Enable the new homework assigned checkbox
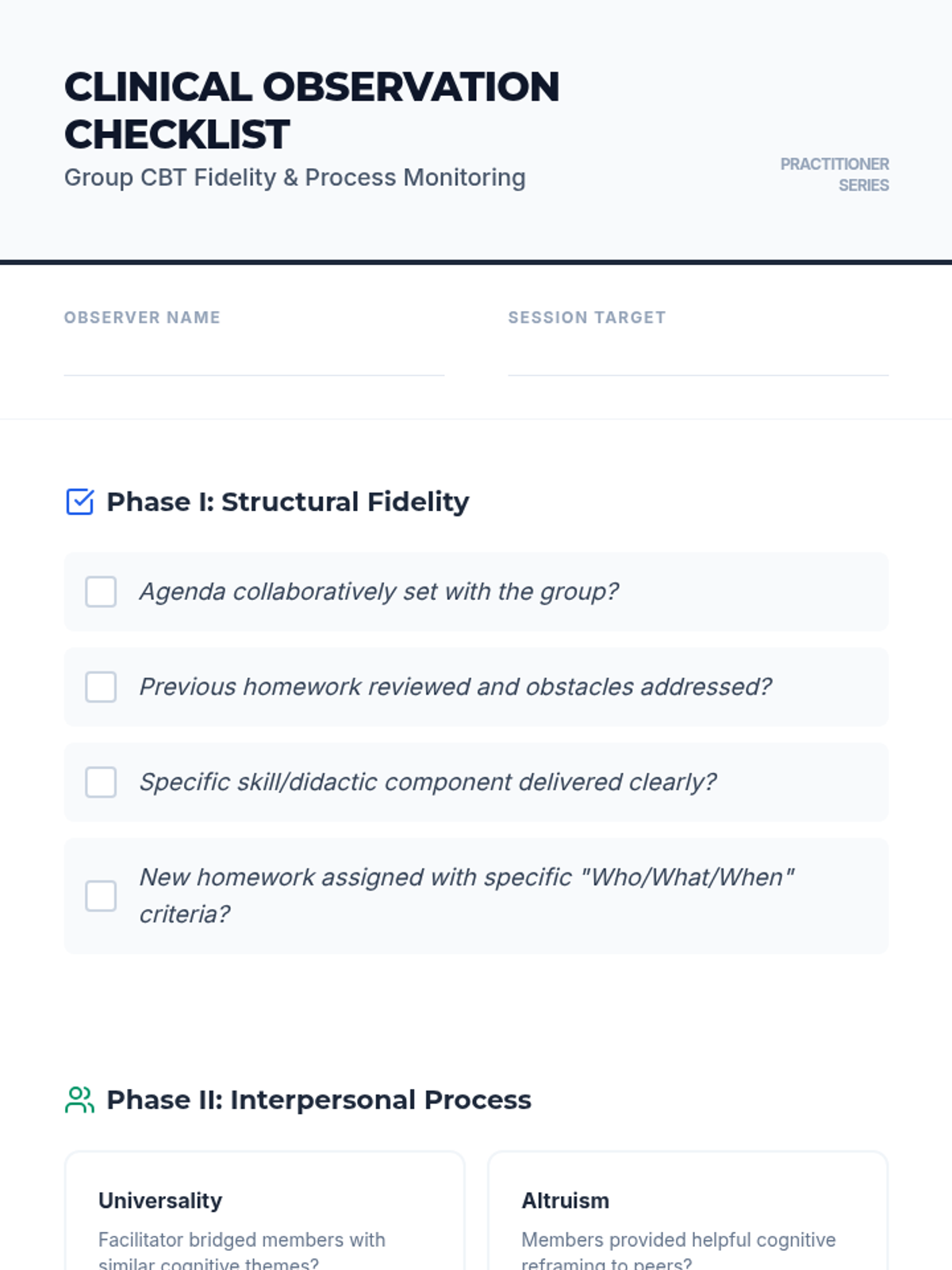The width and height of the screenshot is (952, 1270). (101, 896)
